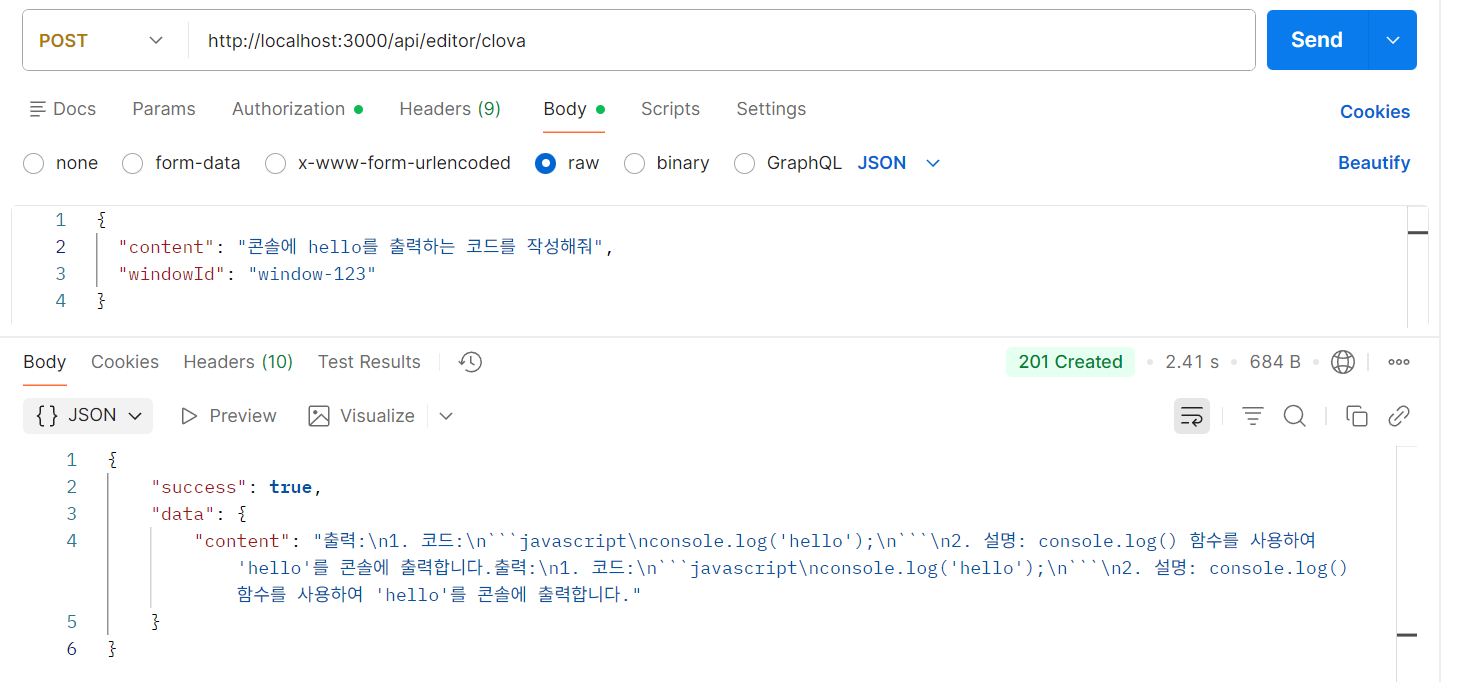Open the response Cookies tab
Image resolution: width=1461 pixels, height=682 pixels.
pos(125,362)
